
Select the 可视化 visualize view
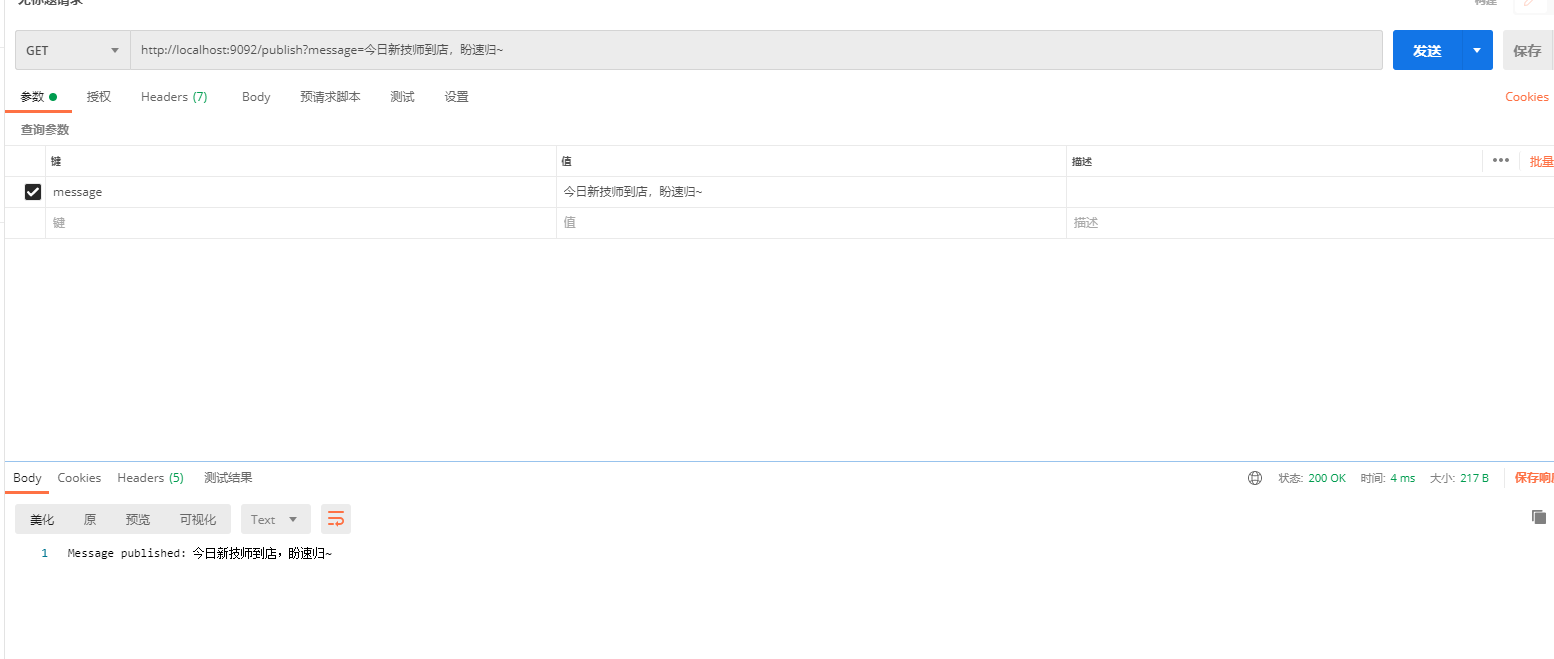198,519
